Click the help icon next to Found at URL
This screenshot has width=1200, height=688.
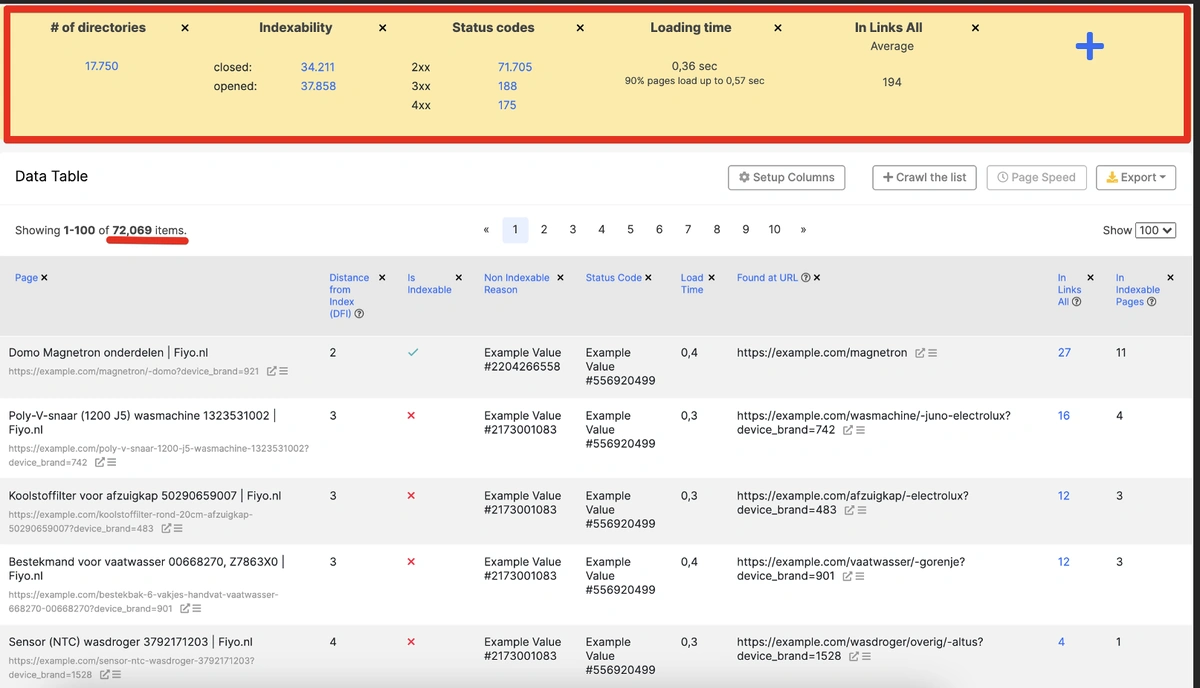point(804,278)
